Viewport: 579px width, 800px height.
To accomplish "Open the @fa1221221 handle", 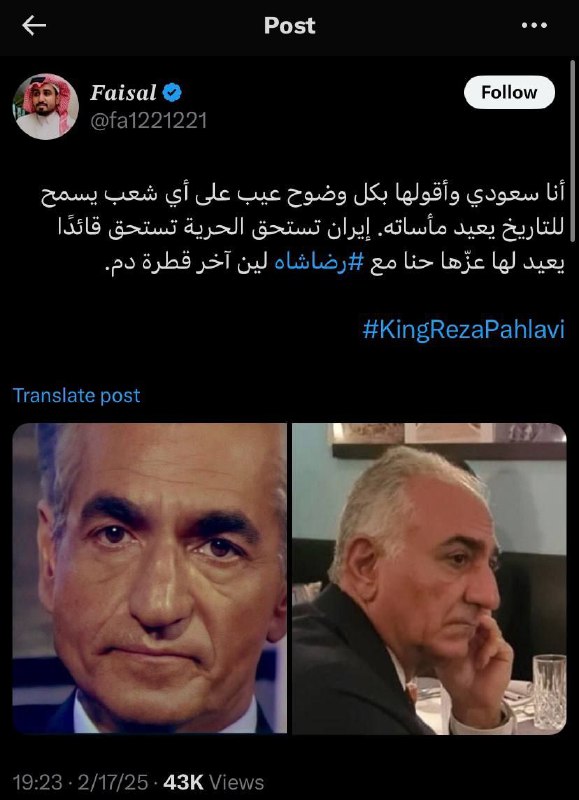I will pyautogui.click(x=148, y=121).
